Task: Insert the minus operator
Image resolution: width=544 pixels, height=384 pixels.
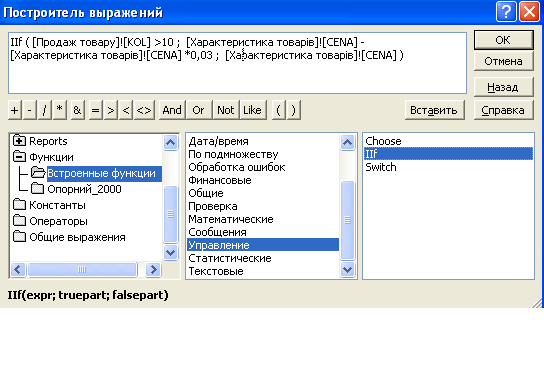Action: (29, 110)
